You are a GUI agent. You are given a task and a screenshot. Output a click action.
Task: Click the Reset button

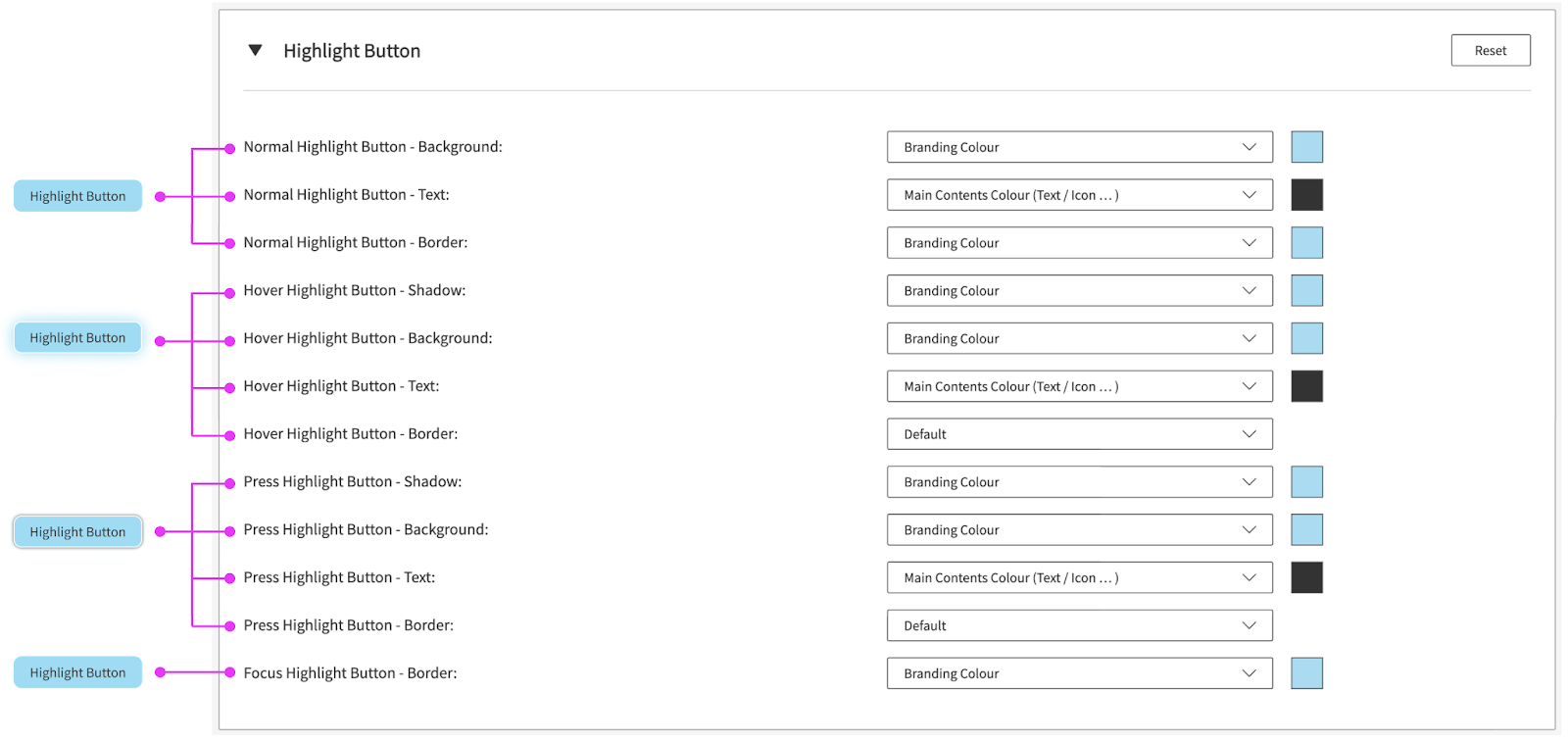pyautogui.click(x=1490, y=51)
